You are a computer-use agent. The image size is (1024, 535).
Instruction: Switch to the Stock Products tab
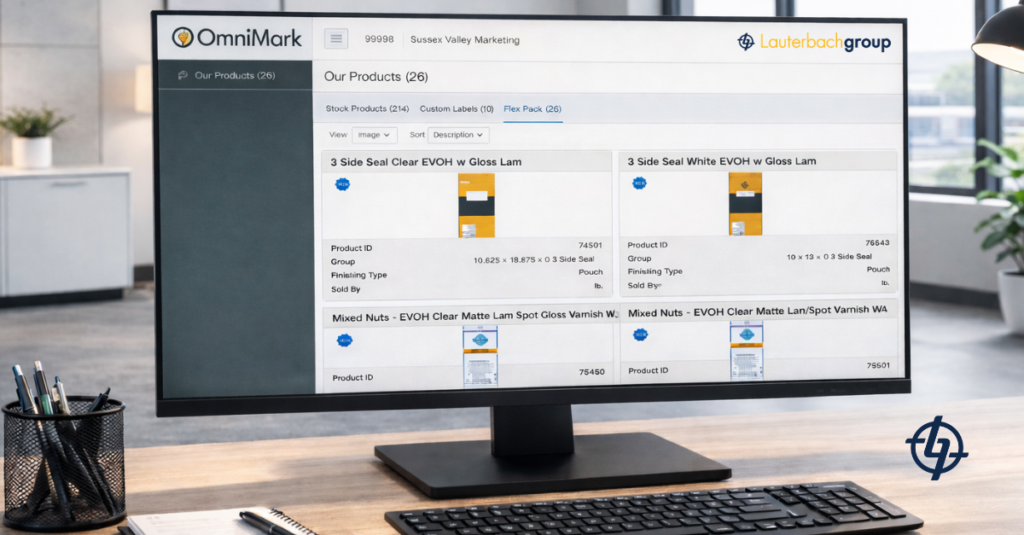pyautogui.click(x=367, y=108)
